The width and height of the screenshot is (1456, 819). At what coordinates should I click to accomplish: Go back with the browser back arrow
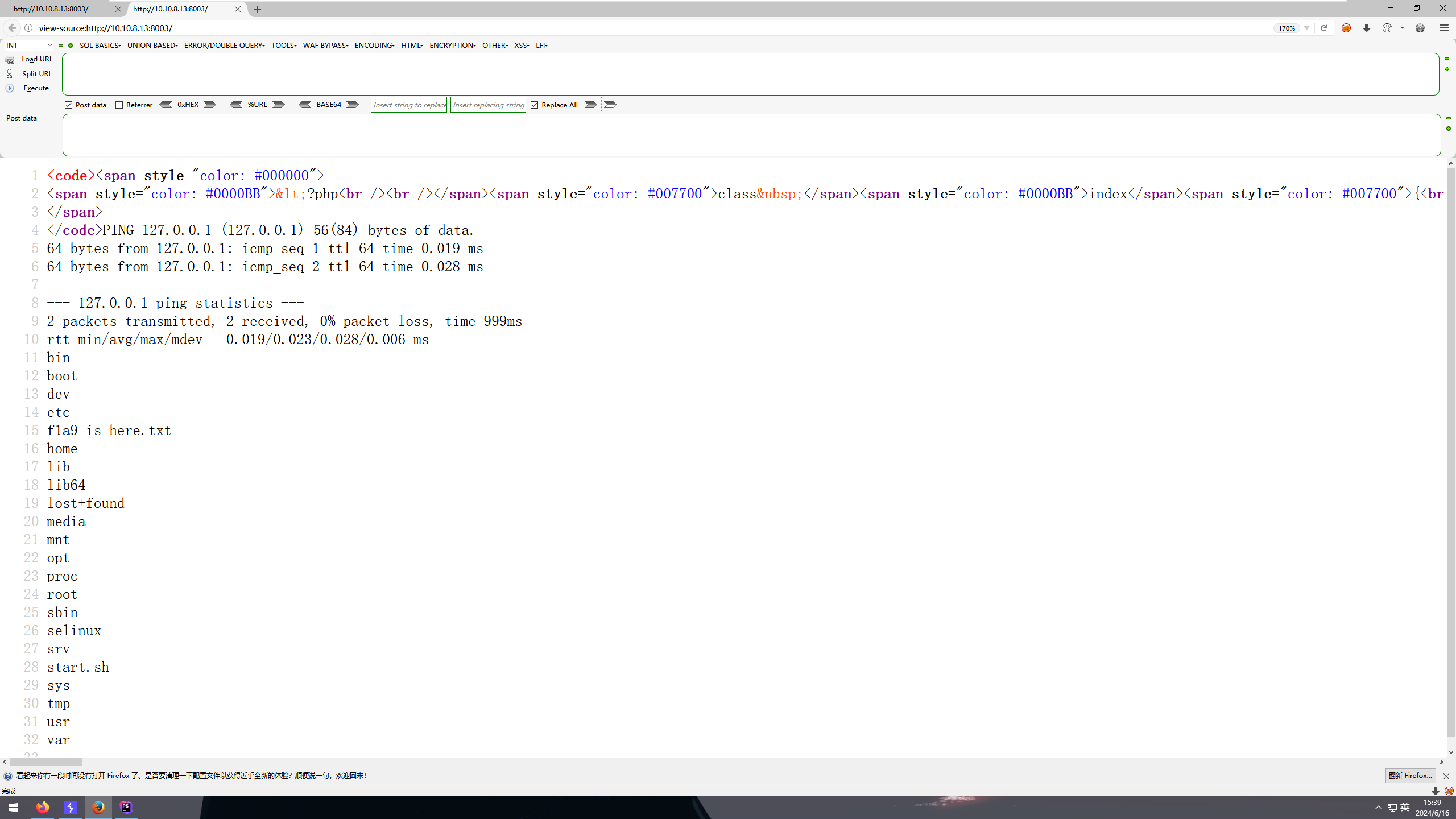tap(12, 28)
